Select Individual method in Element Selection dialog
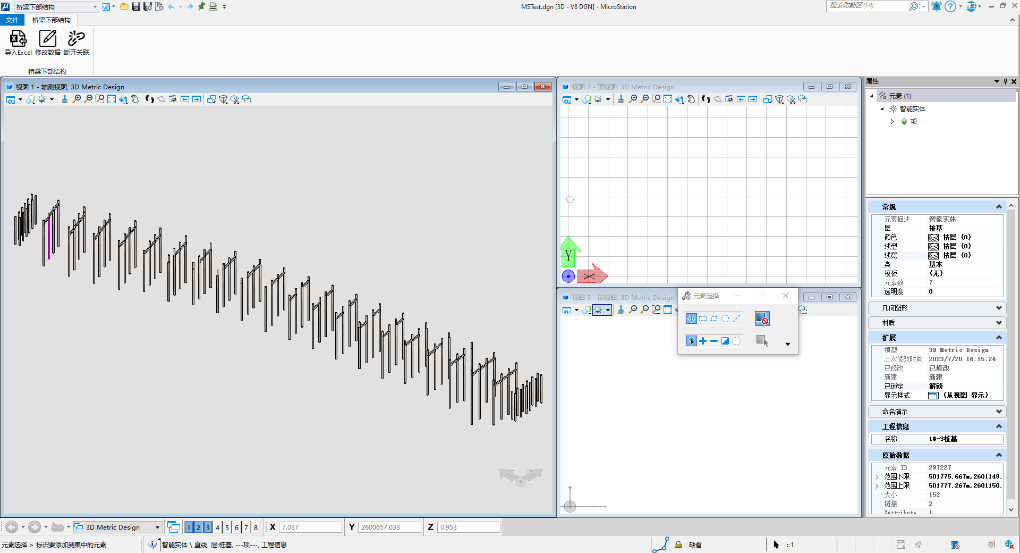This screenshot has width=1020, height=553. tap(691, 318)
